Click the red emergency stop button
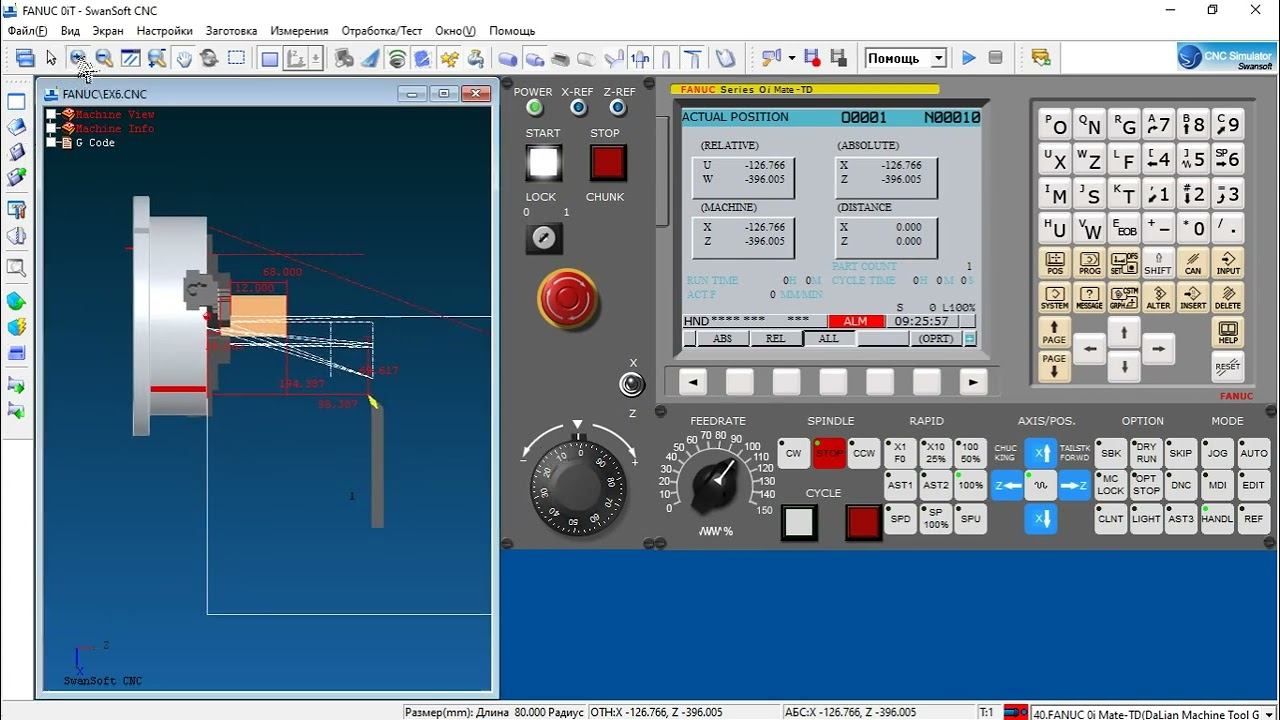This screenshot has height=720, width=1280. click(568, 298)
